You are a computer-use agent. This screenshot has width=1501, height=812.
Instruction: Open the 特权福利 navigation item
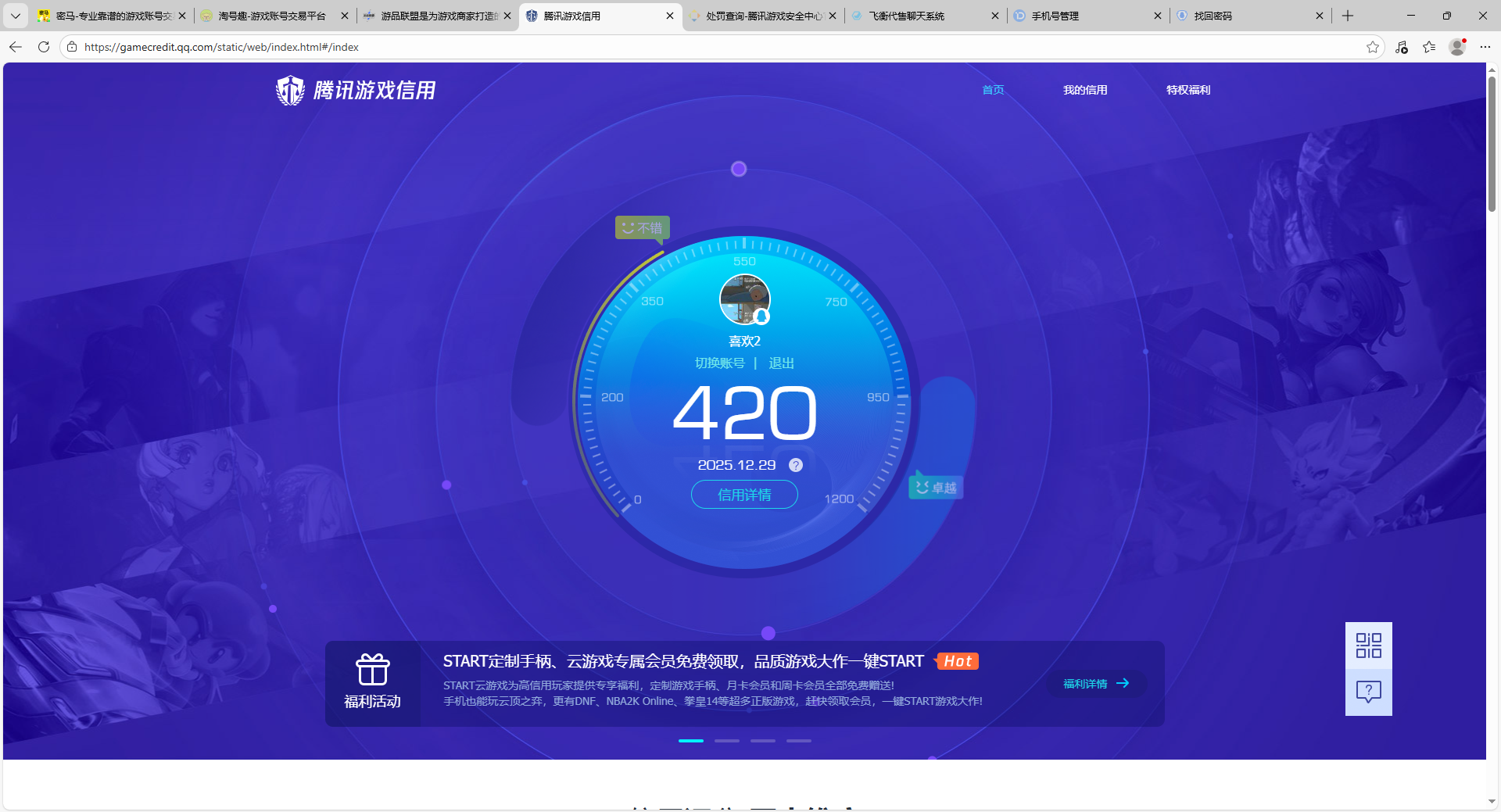[1188, 90]
